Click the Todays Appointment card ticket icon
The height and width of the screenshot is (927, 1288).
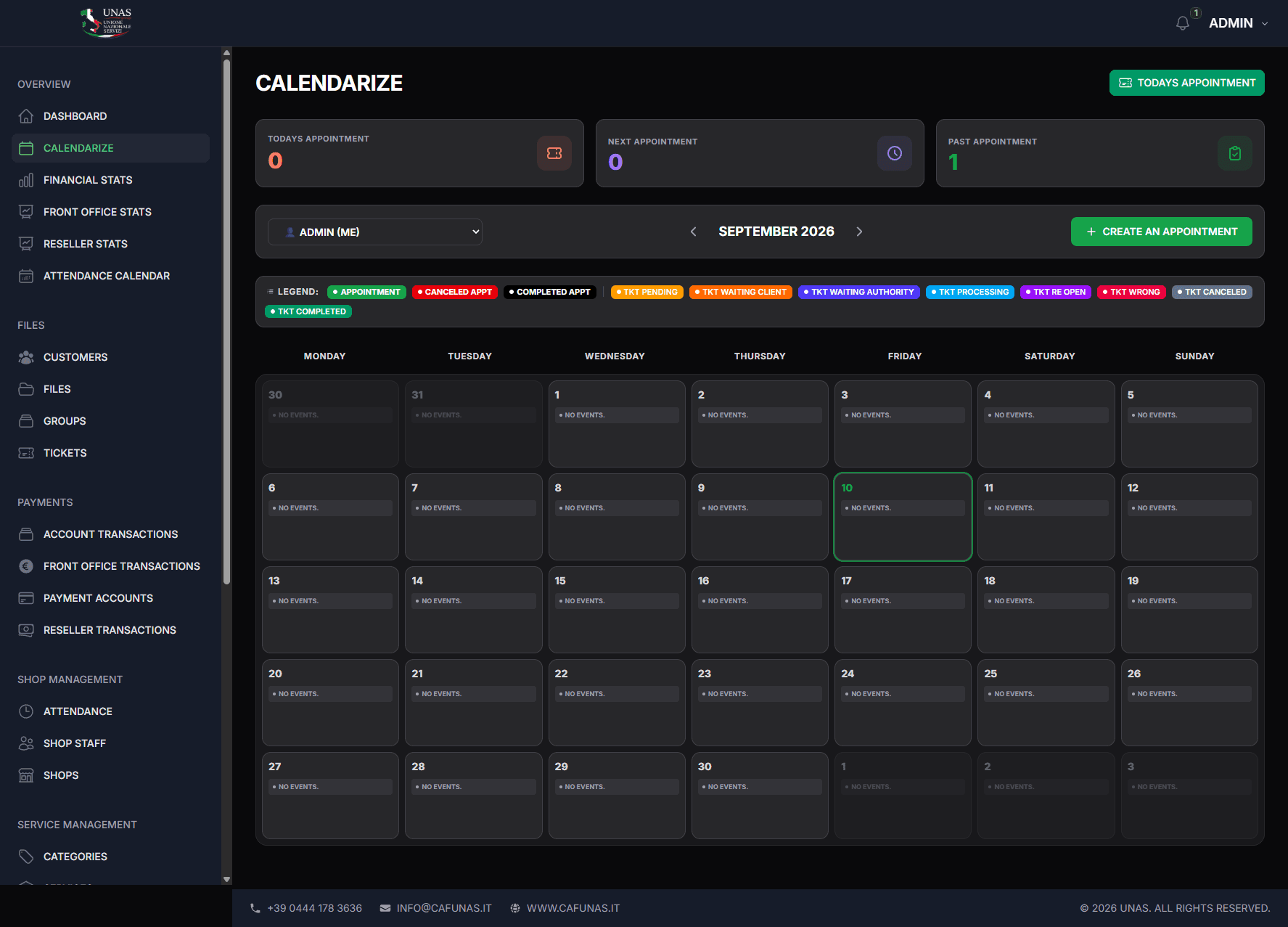(554, 153)
